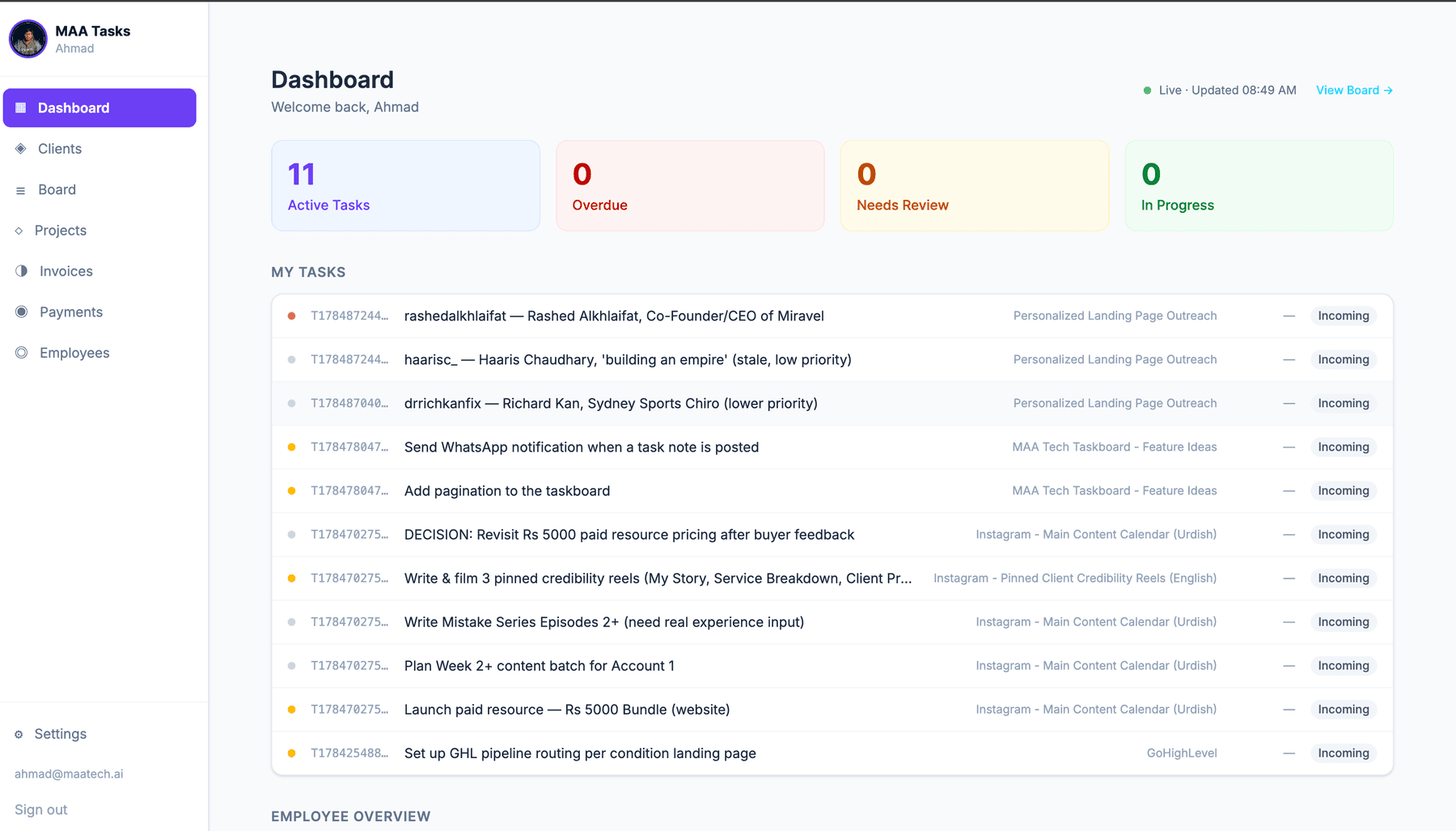Click Personalized Landing Page Outreach on drrichkanfix row
1456x831 pixels.
(x=1115, y=403)
